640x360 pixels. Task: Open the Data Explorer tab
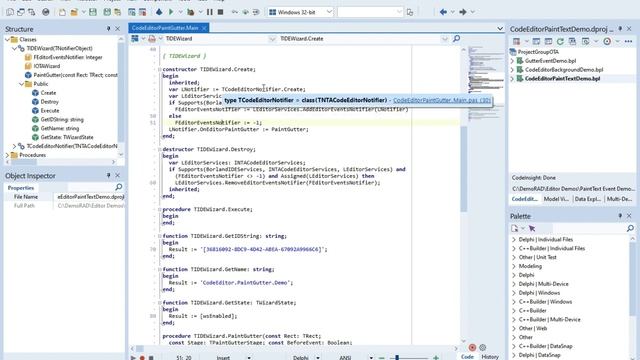coord(587,199)
